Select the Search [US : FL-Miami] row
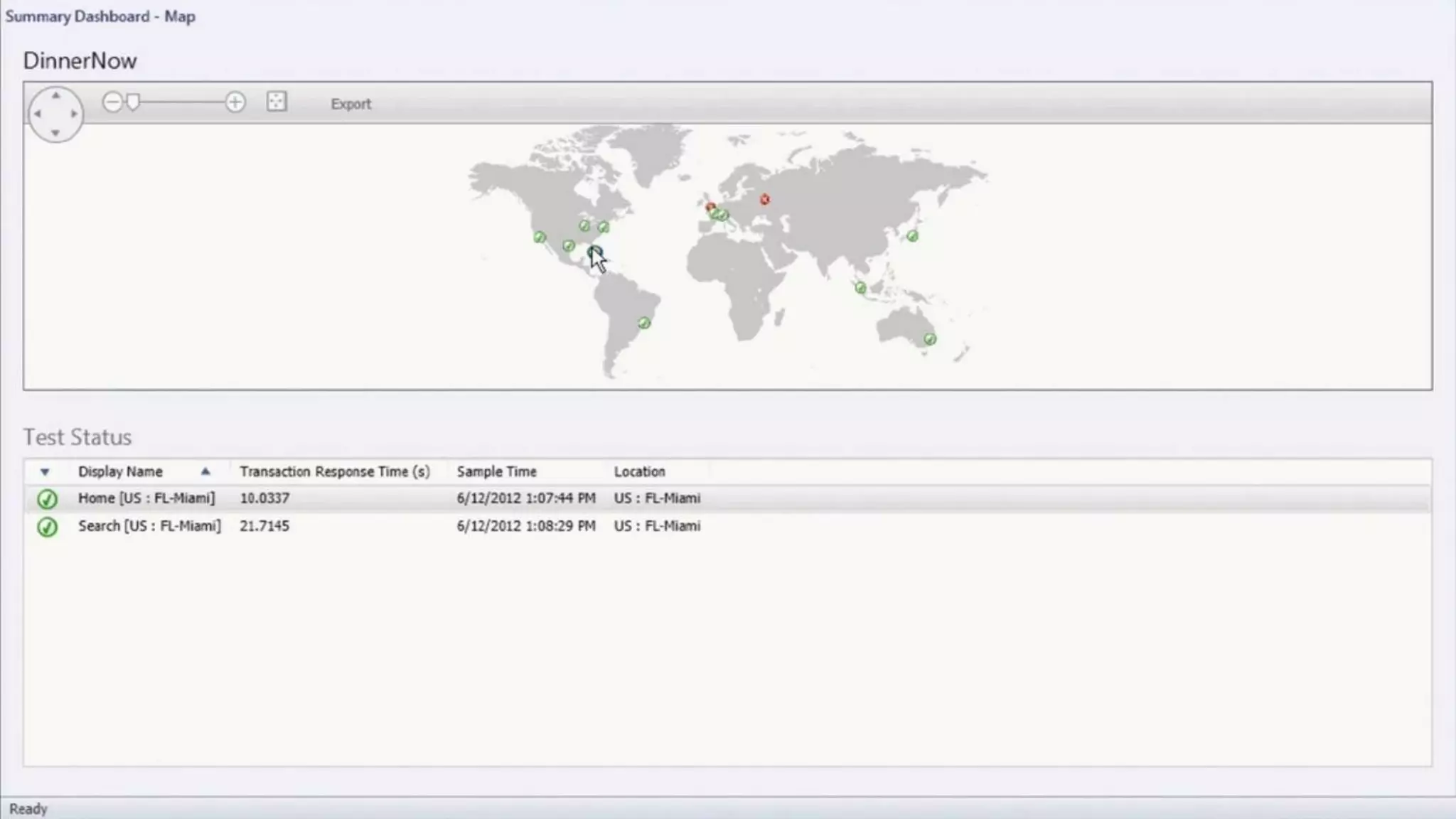The image size is (1456, 819). [x=149, y=526]
